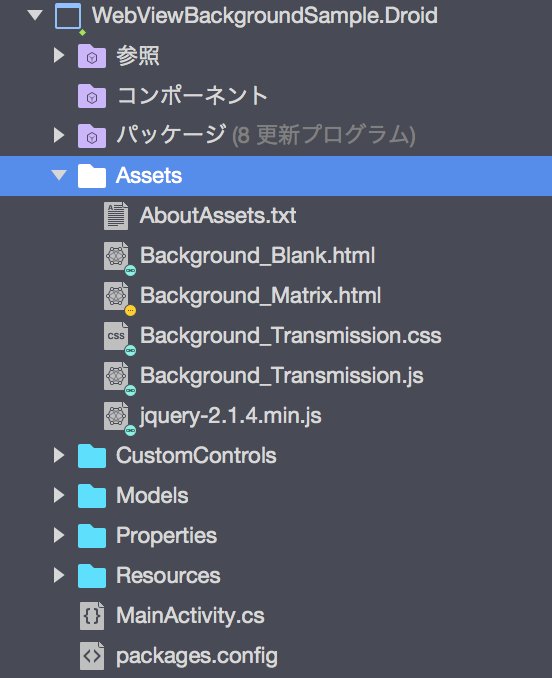Select the CustomControls folder label
This screenshot has height=678, width=552.
[196, 456]
